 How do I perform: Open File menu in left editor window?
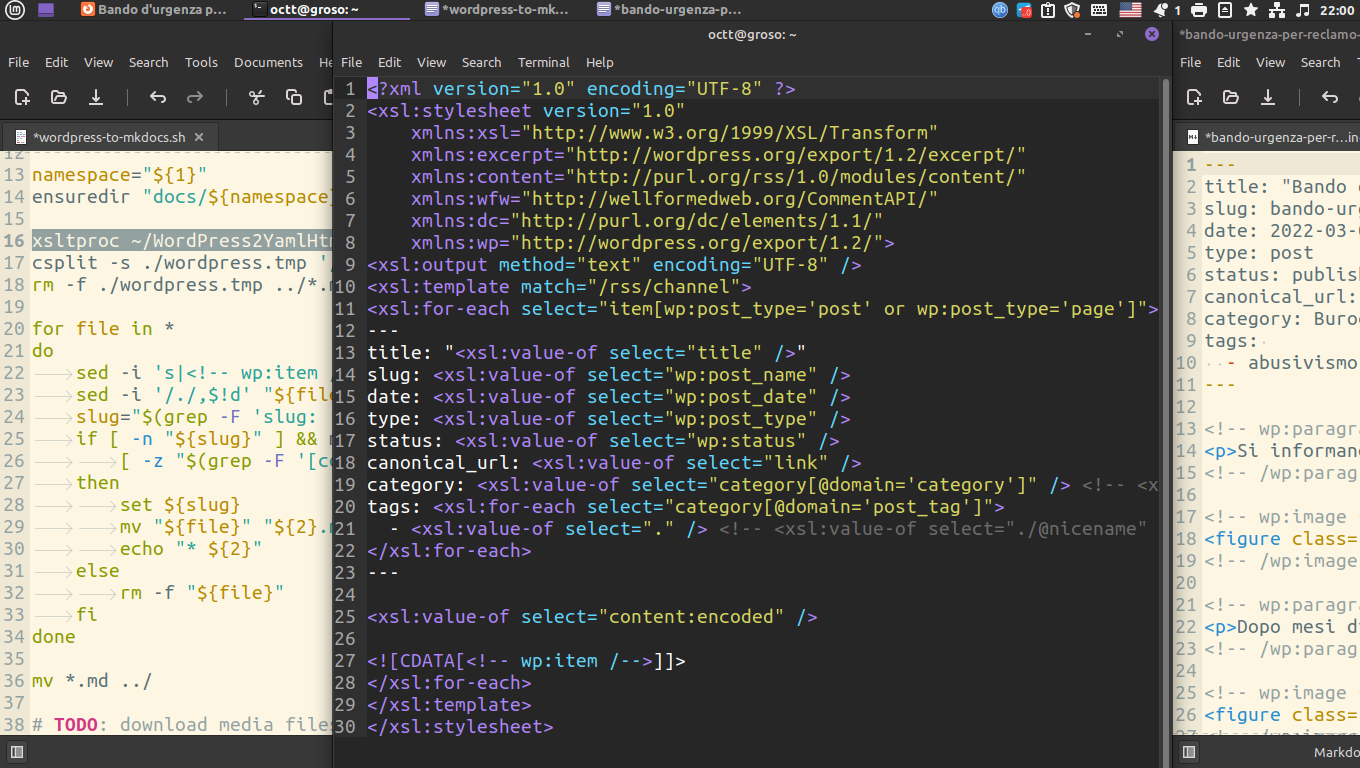coord(19,62)
